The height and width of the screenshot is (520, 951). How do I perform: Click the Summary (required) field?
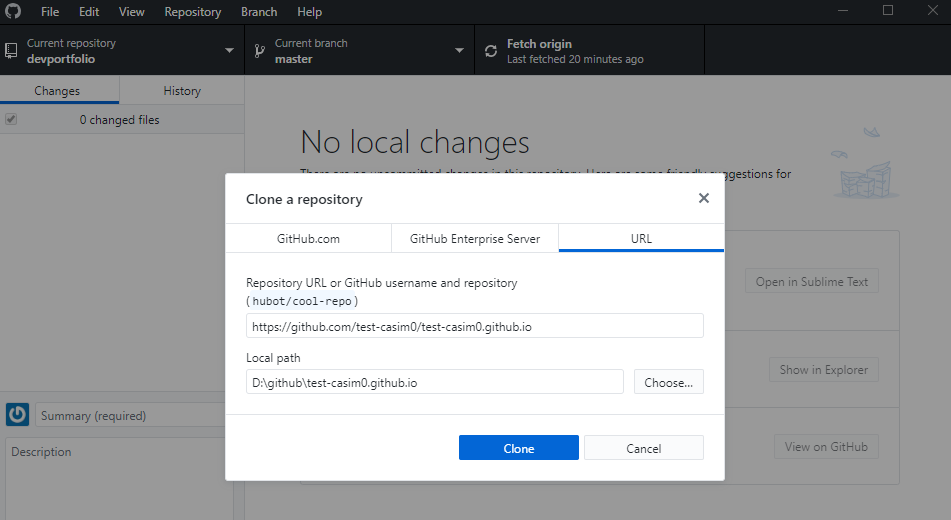tap(130, 415)
